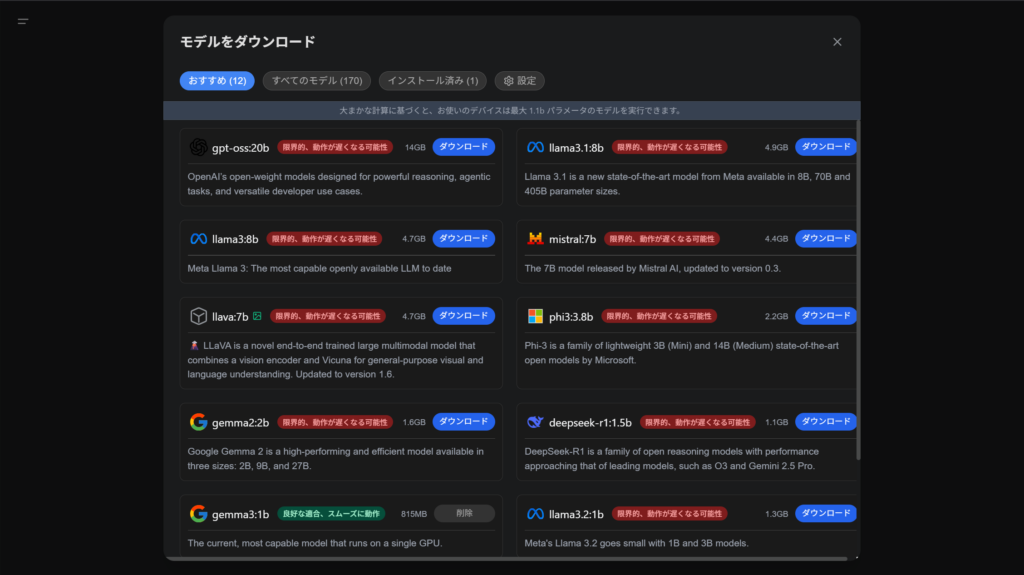Click the cube icon beside llava:7b
This screenshot has width=1024, height=575.
[x=198, y=316]
